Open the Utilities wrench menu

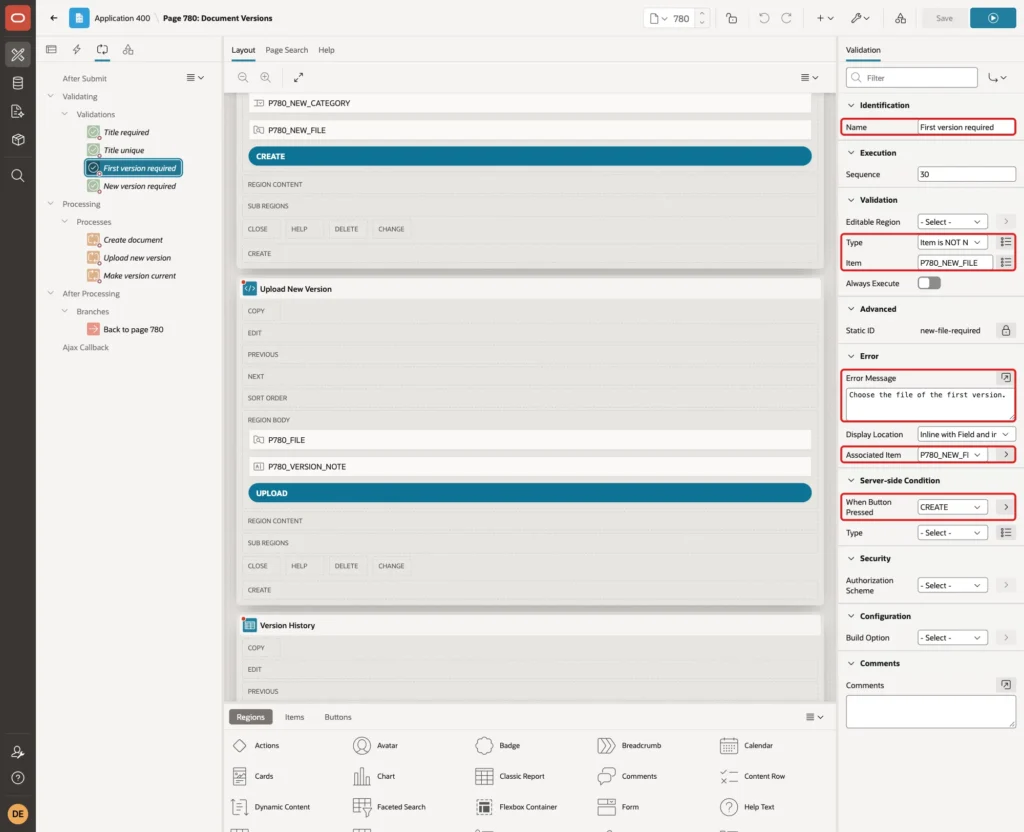859,18
